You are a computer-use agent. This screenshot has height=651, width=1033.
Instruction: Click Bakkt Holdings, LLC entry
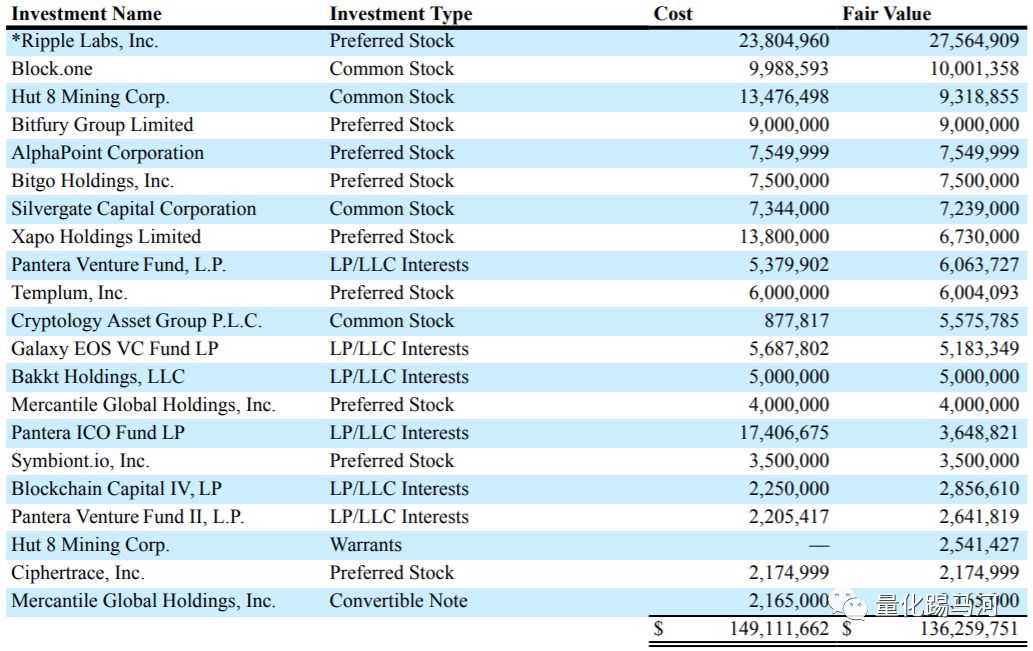tap(98, 377)
